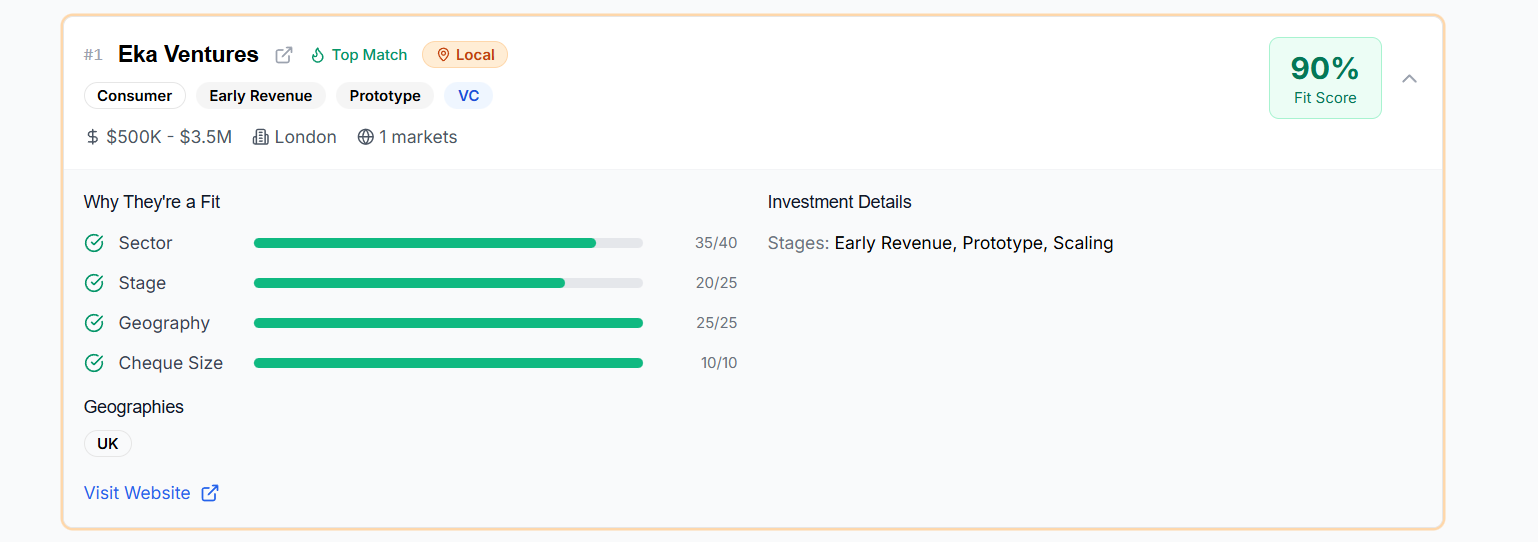Click the Prototype tag
1538x542 pixels.
[385, 96]
